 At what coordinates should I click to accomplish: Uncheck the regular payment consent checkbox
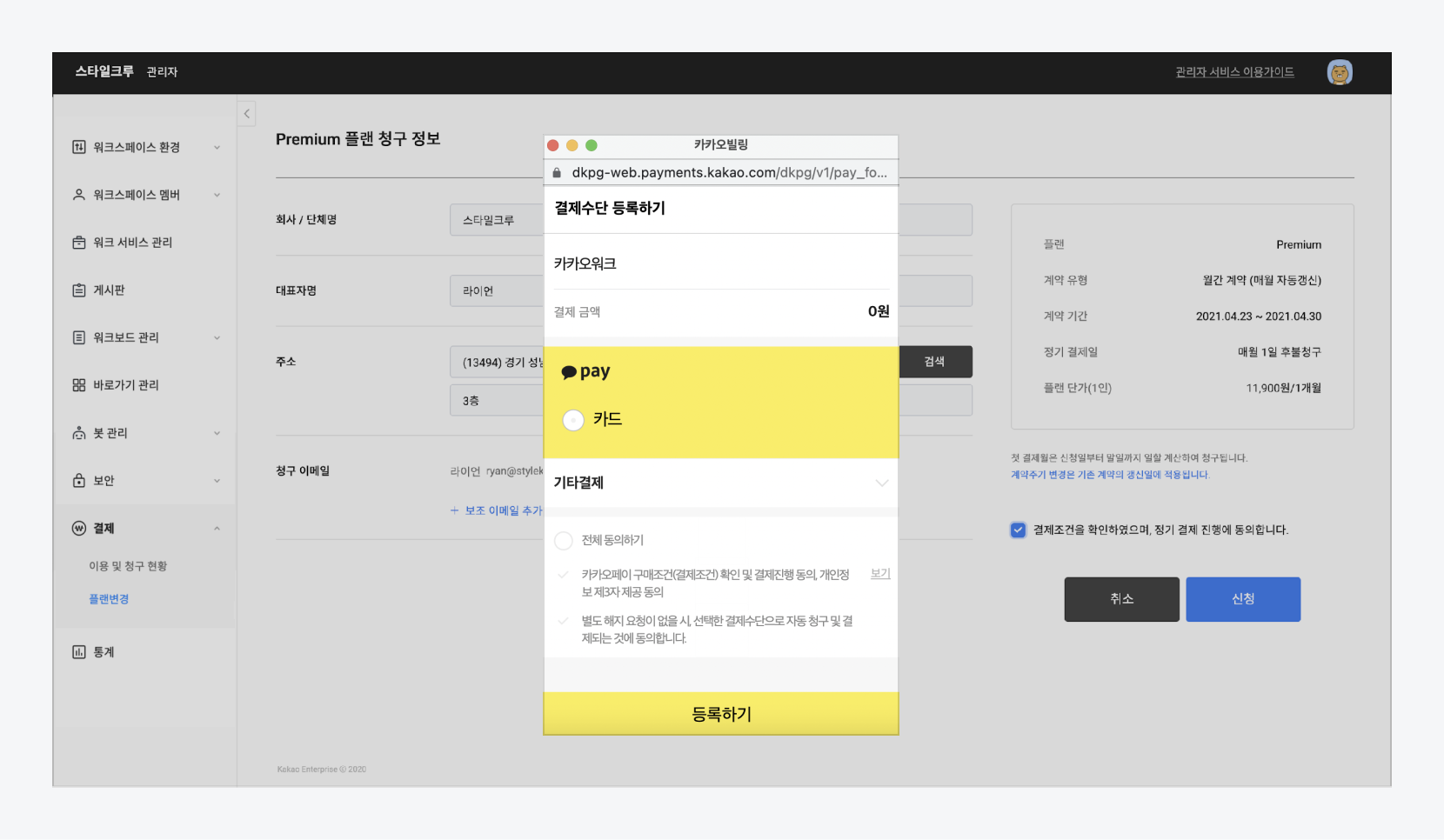(x=1018, y=530)
